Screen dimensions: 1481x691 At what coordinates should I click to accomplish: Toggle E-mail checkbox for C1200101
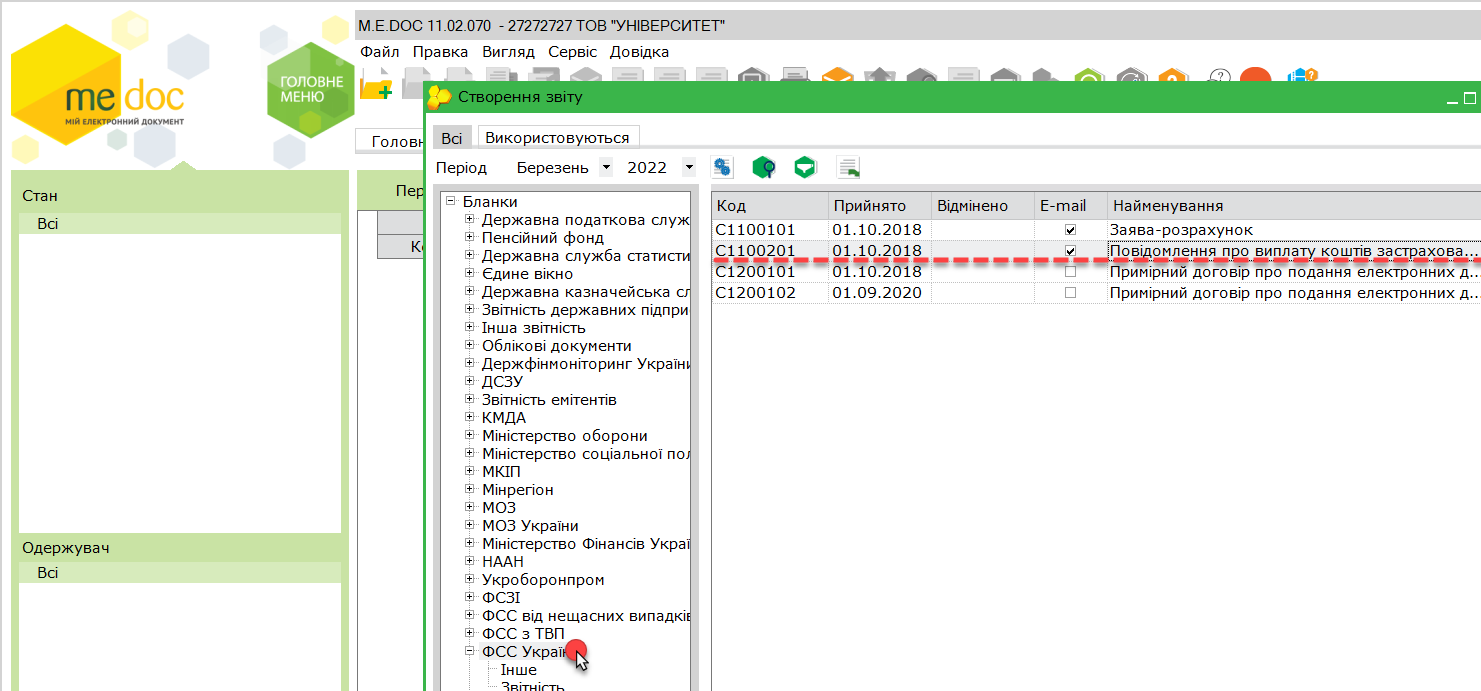[1071, 272]
